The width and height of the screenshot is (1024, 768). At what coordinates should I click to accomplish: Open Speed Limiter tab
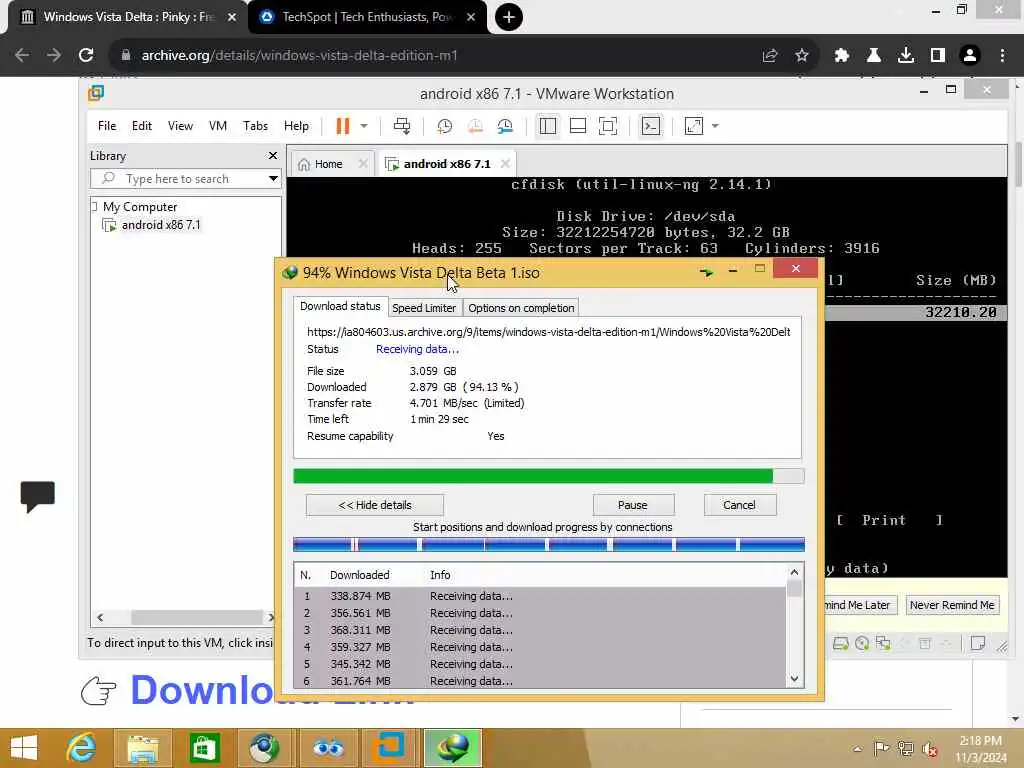pyautogui.click(x=424, y=308)
